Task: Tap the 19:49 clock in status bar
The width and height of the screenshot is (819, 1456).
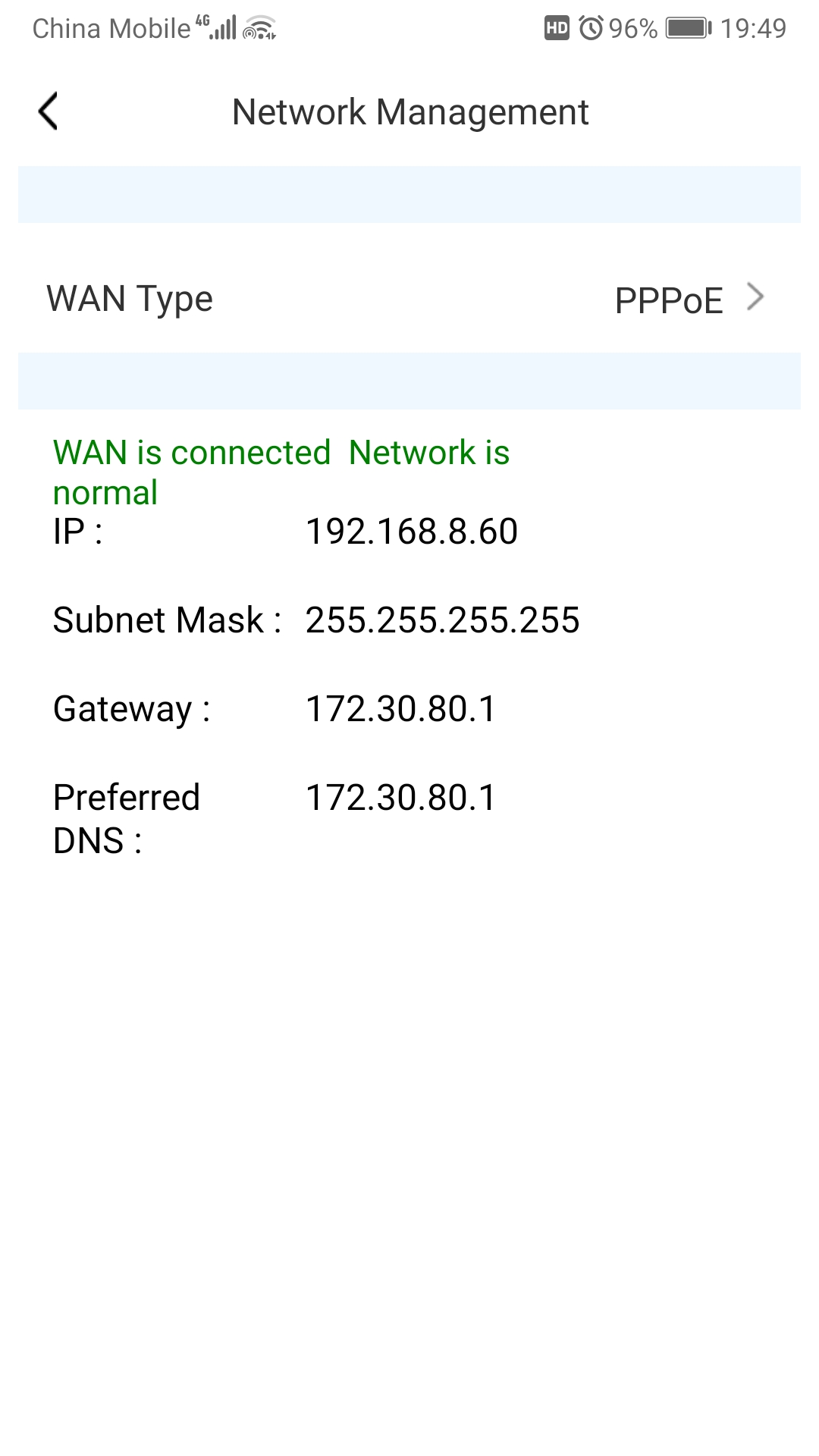Action: (x=753, y=29)
